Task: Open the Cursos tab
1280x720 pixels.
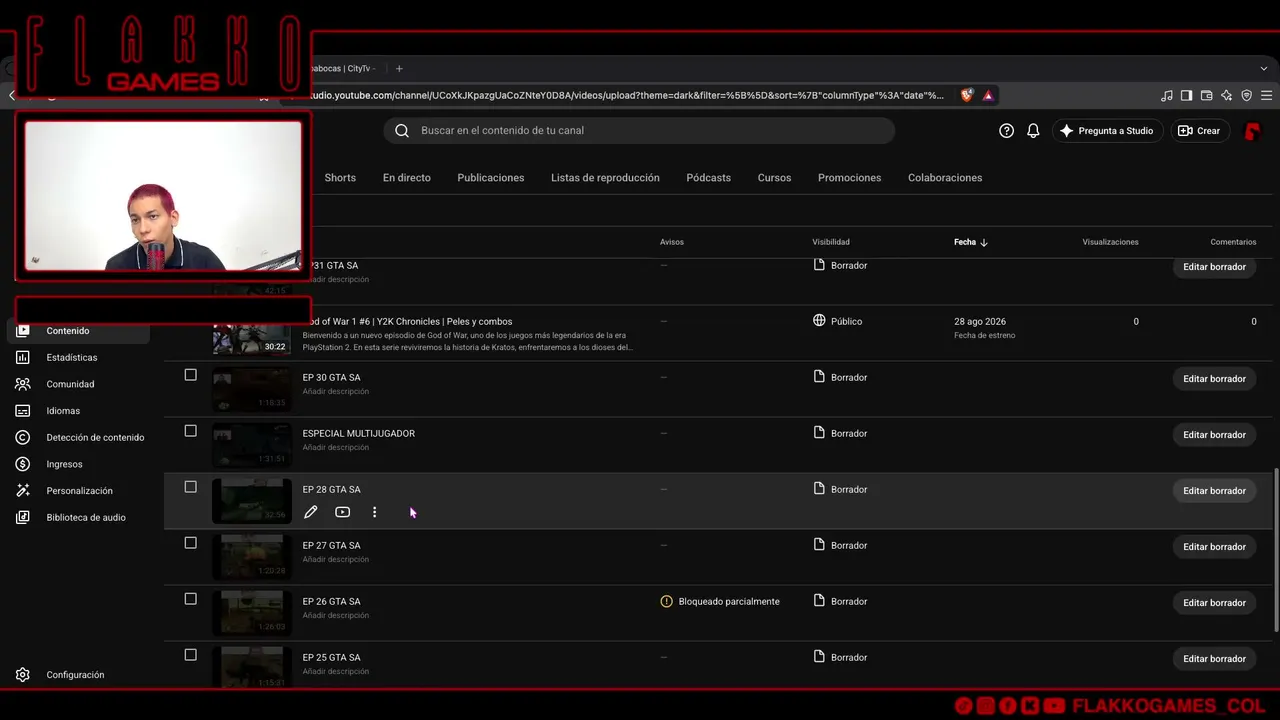Action: (x=774, y=178)
